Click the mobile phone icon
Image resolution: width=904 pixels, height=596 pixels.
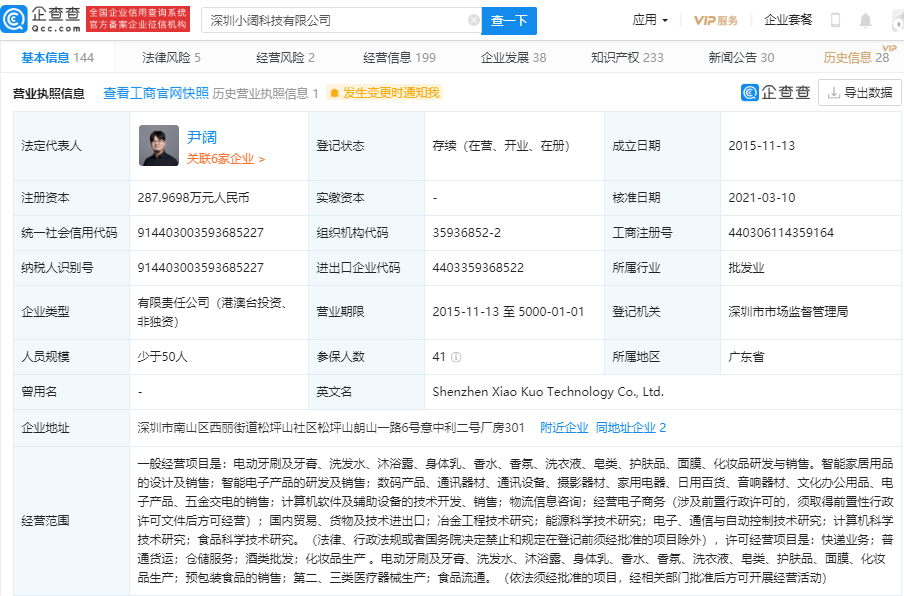coord(835,21)
